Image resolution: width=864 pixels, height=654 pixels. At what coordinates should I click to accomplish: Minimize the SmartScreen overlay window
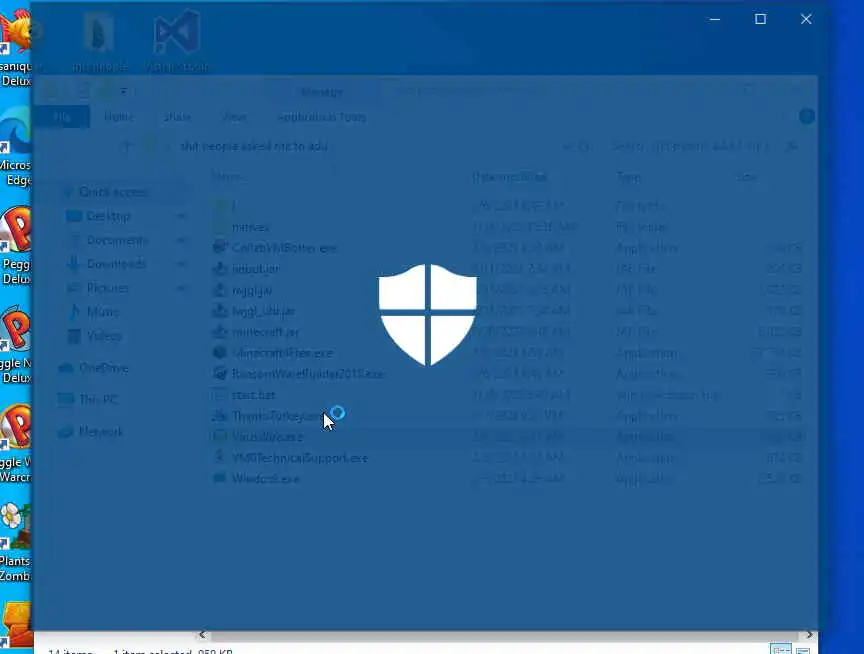click(x=715, y=19)
